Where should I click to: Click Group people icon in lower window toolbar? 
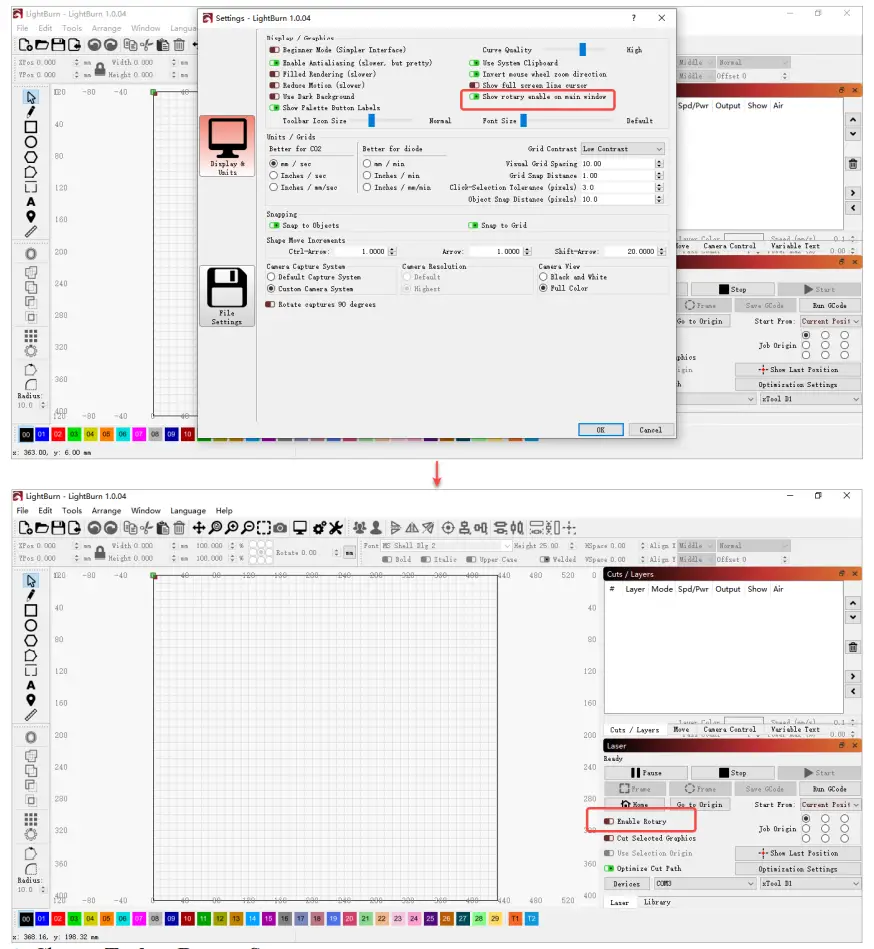(360, 528)
